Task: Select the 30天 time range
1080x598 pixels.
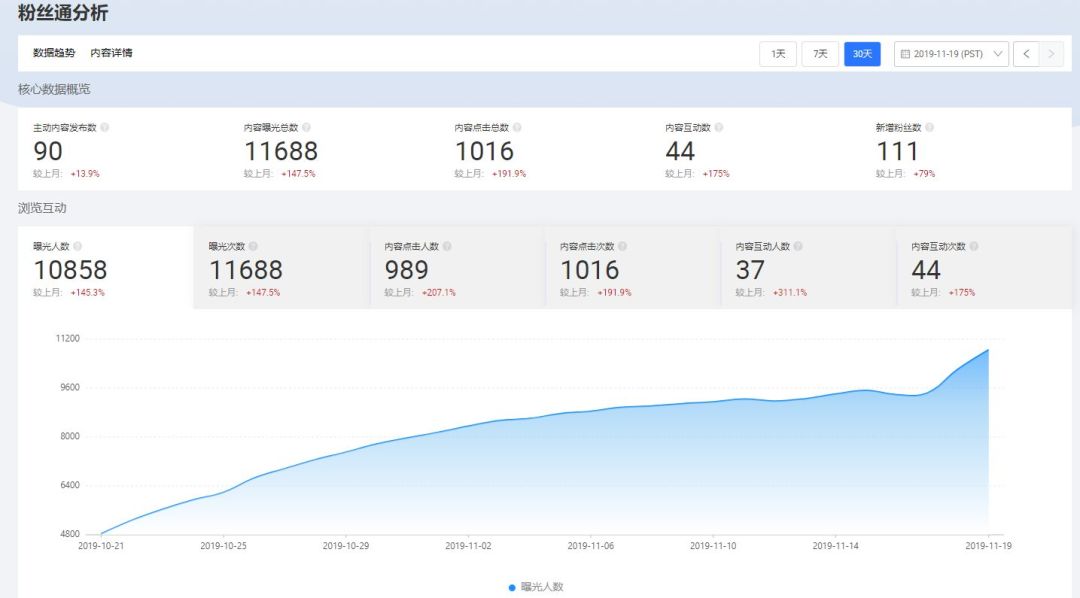Action: click(x=862, y=54)
